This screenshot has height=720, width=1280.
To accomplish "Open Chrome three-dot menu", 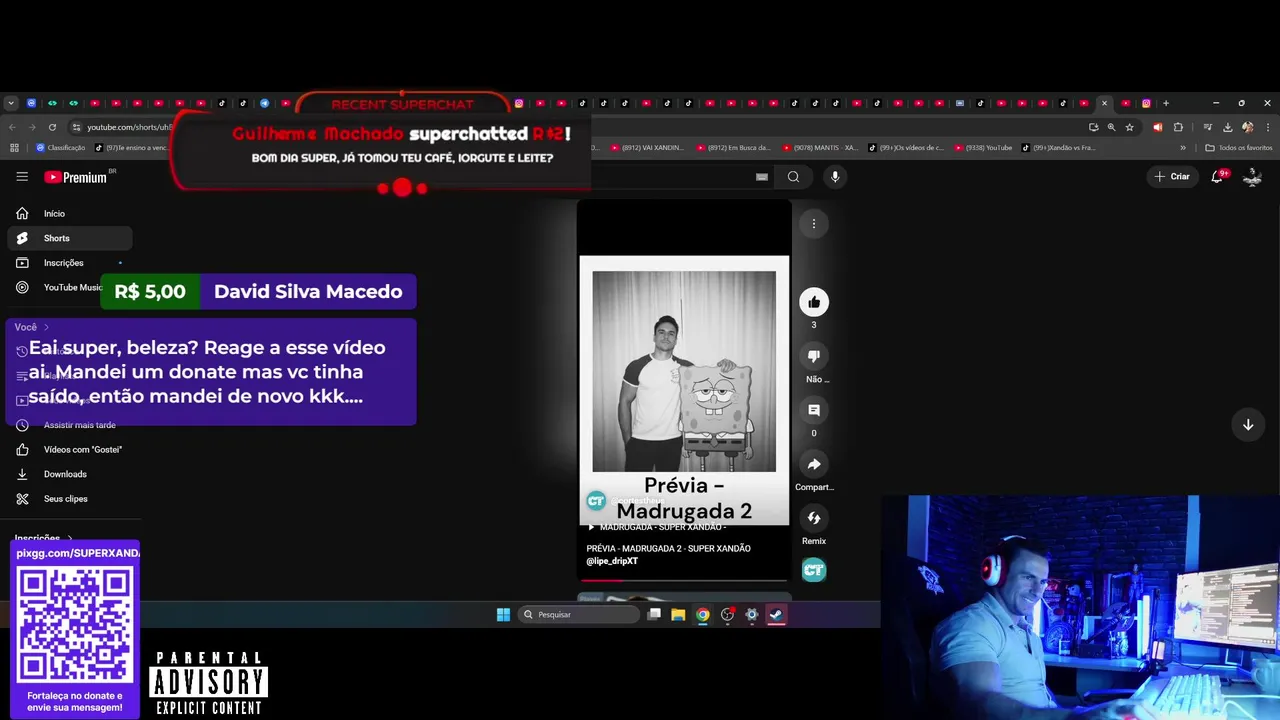I will pos(1267,127).
